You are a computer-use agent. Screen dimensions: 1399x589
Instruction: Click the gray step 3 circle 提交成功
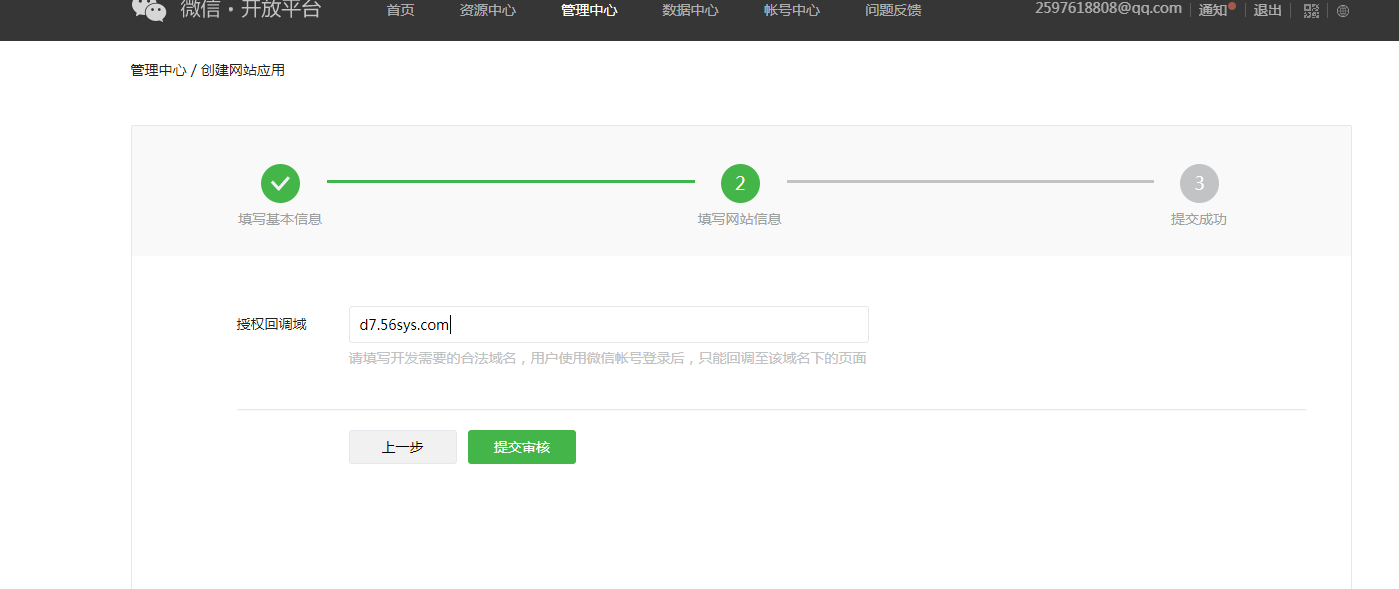(1199, 183)
